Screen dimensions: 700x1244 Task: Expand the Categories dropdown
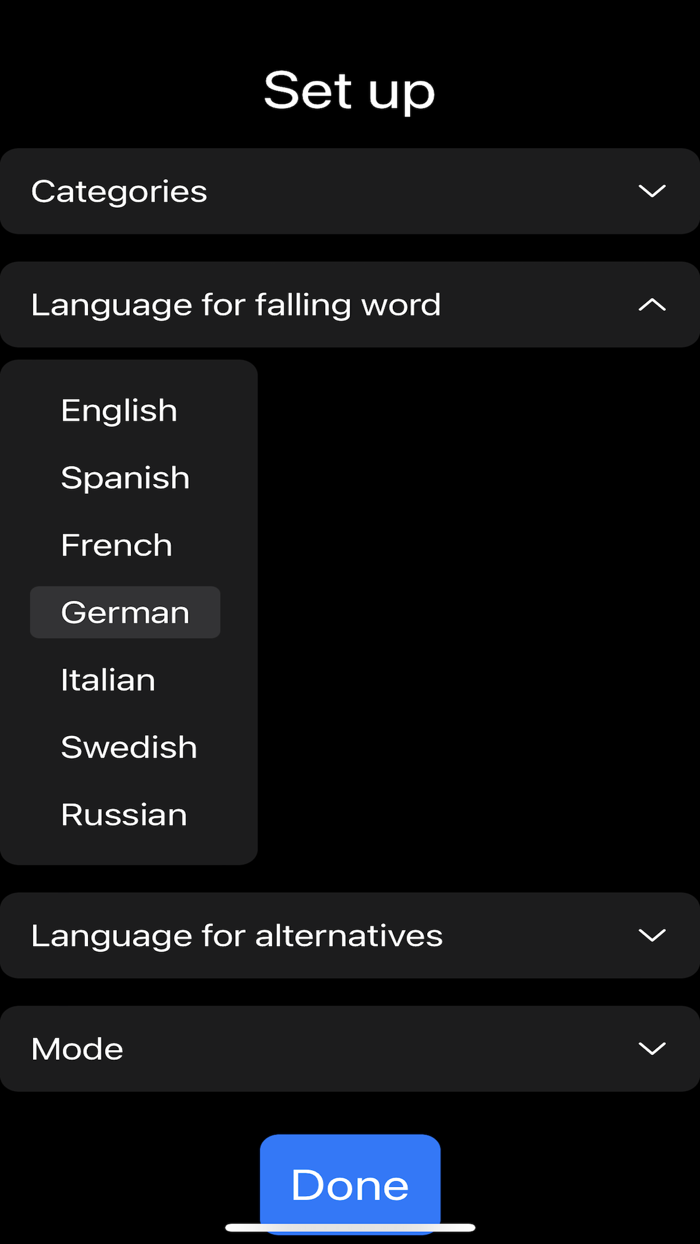(x=350, y=191)
